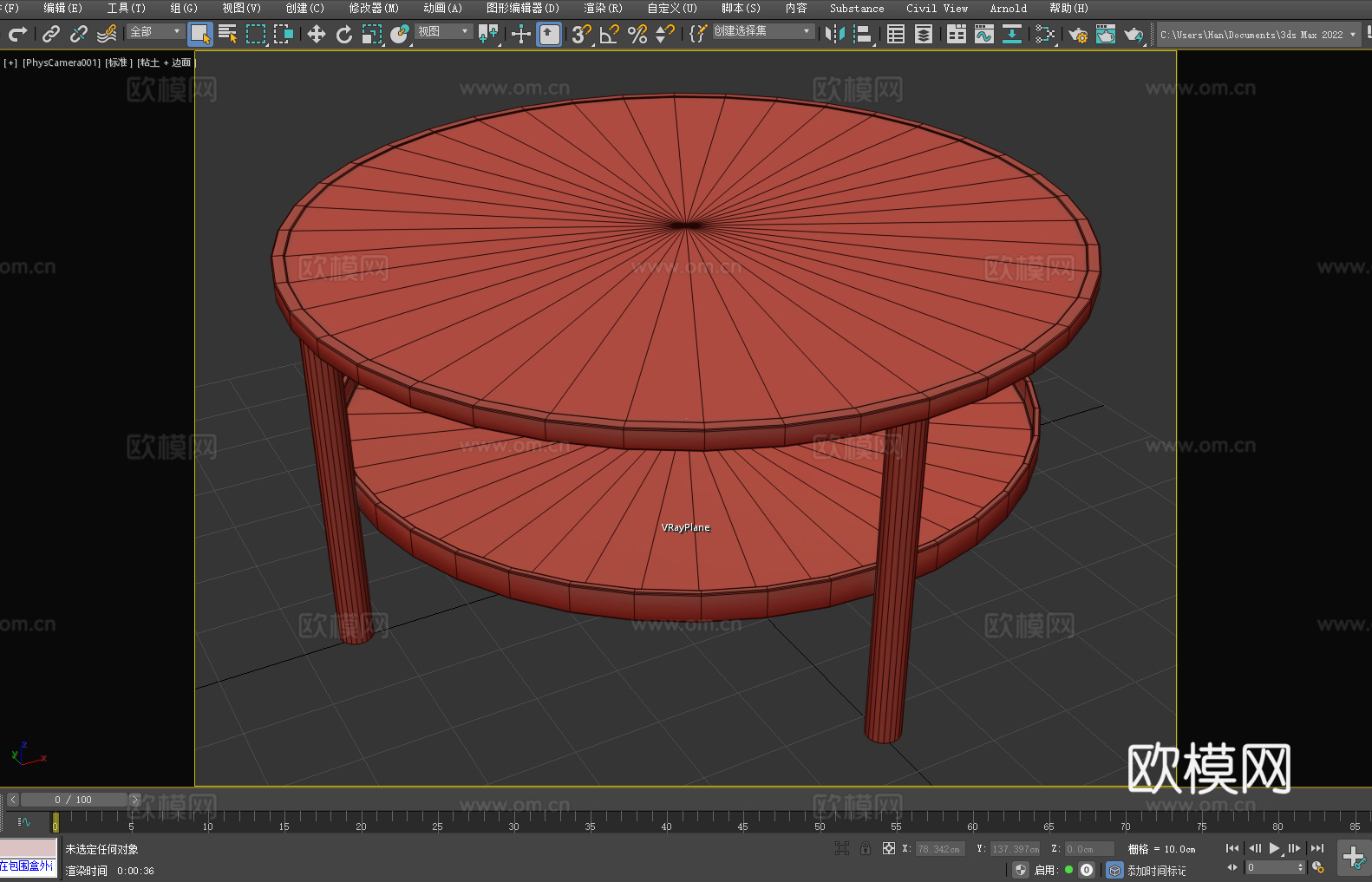Screen dimensions: 1372x882
Task: Open the Scene Explorer toggle icon
Action: coord(896,34)
